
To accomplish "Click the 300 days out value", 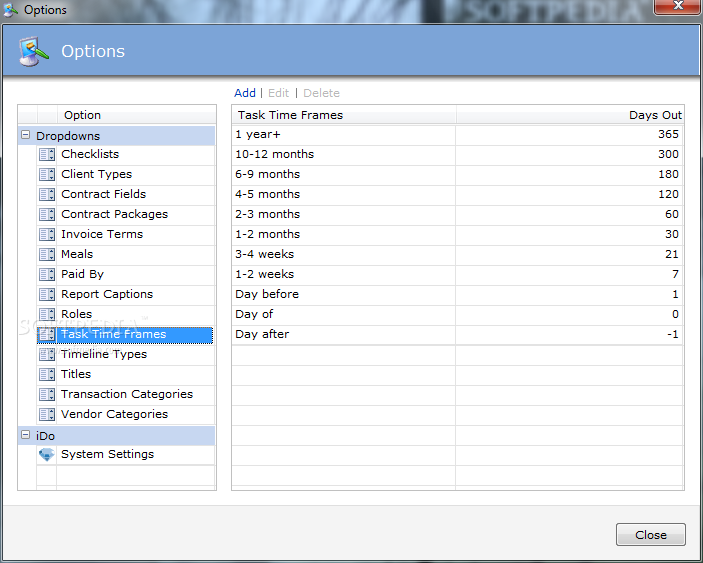I will pyautogui.click(x=668, y=154).
